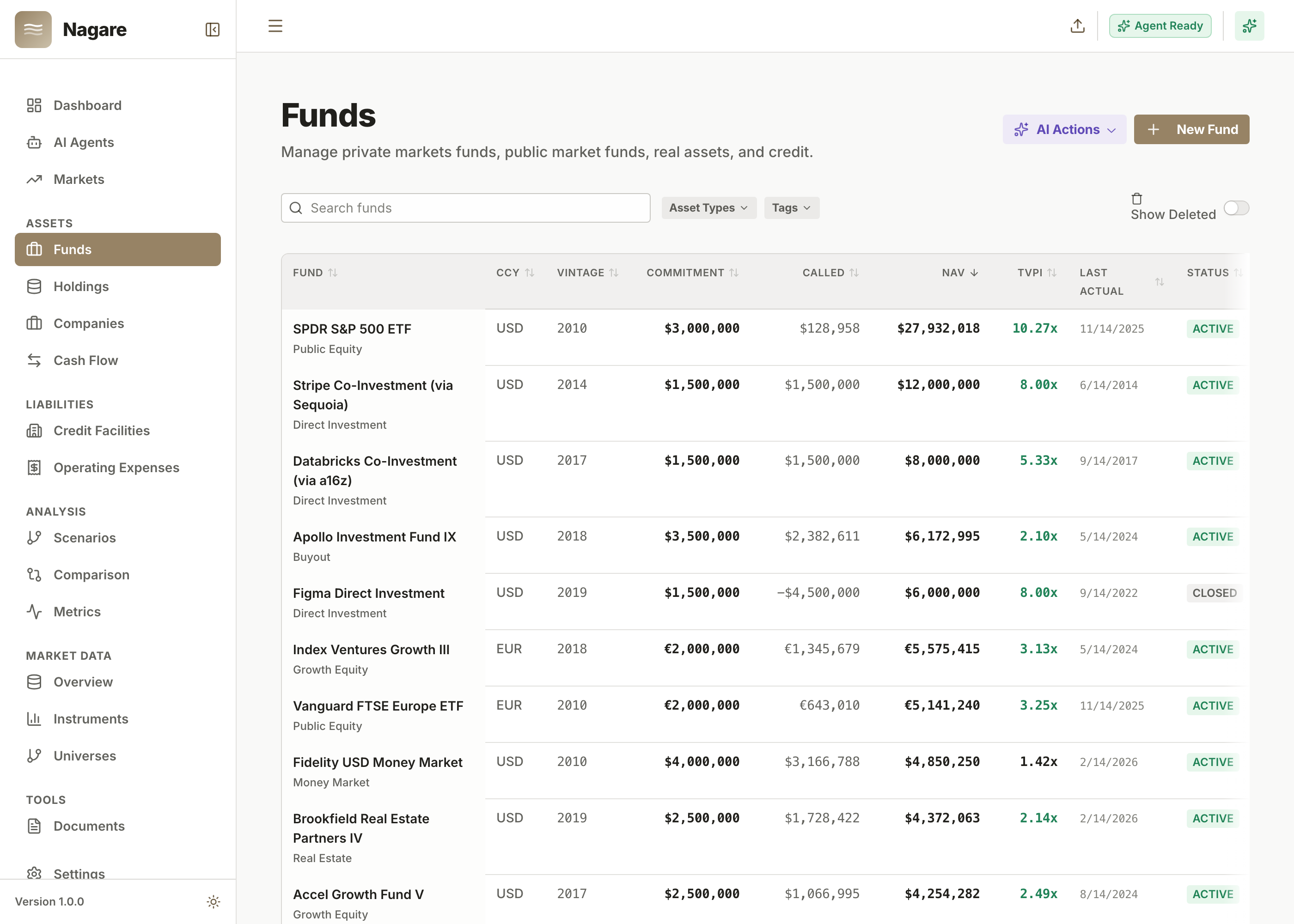The image size is (1294, 924).
Task: Click the Comparison icon in sidebar
Action: (x=34, y=575)
